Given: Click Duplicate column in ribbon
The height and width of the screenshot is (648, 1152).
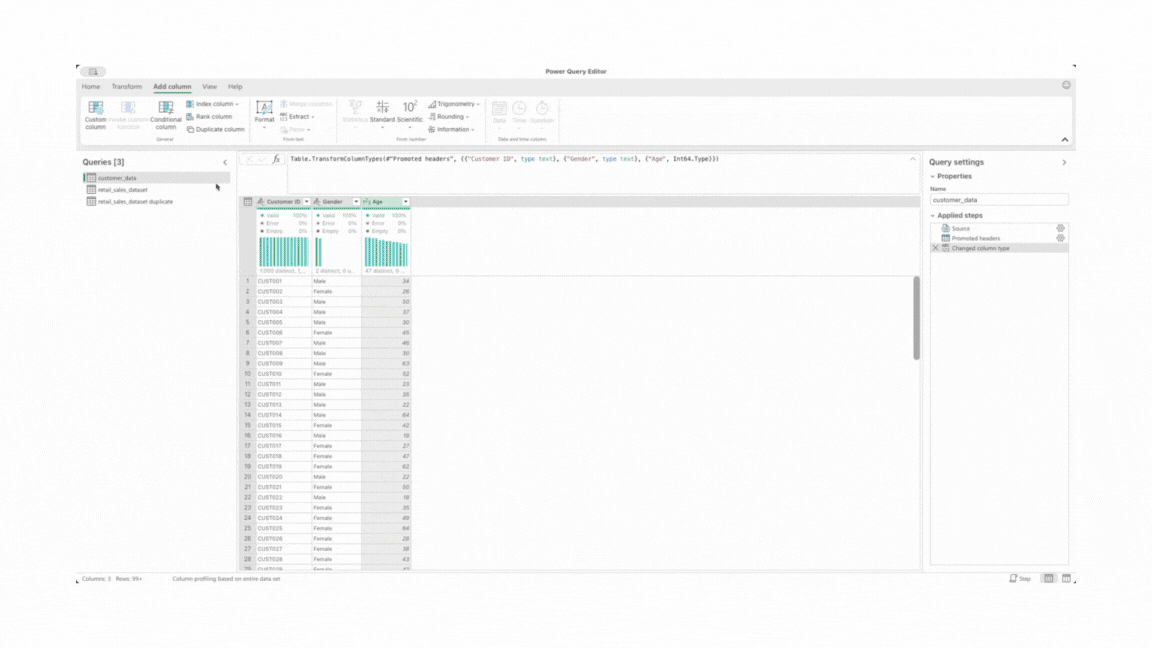Looking at the screenshot, I should pyautogui.click(x=215, y=129).
